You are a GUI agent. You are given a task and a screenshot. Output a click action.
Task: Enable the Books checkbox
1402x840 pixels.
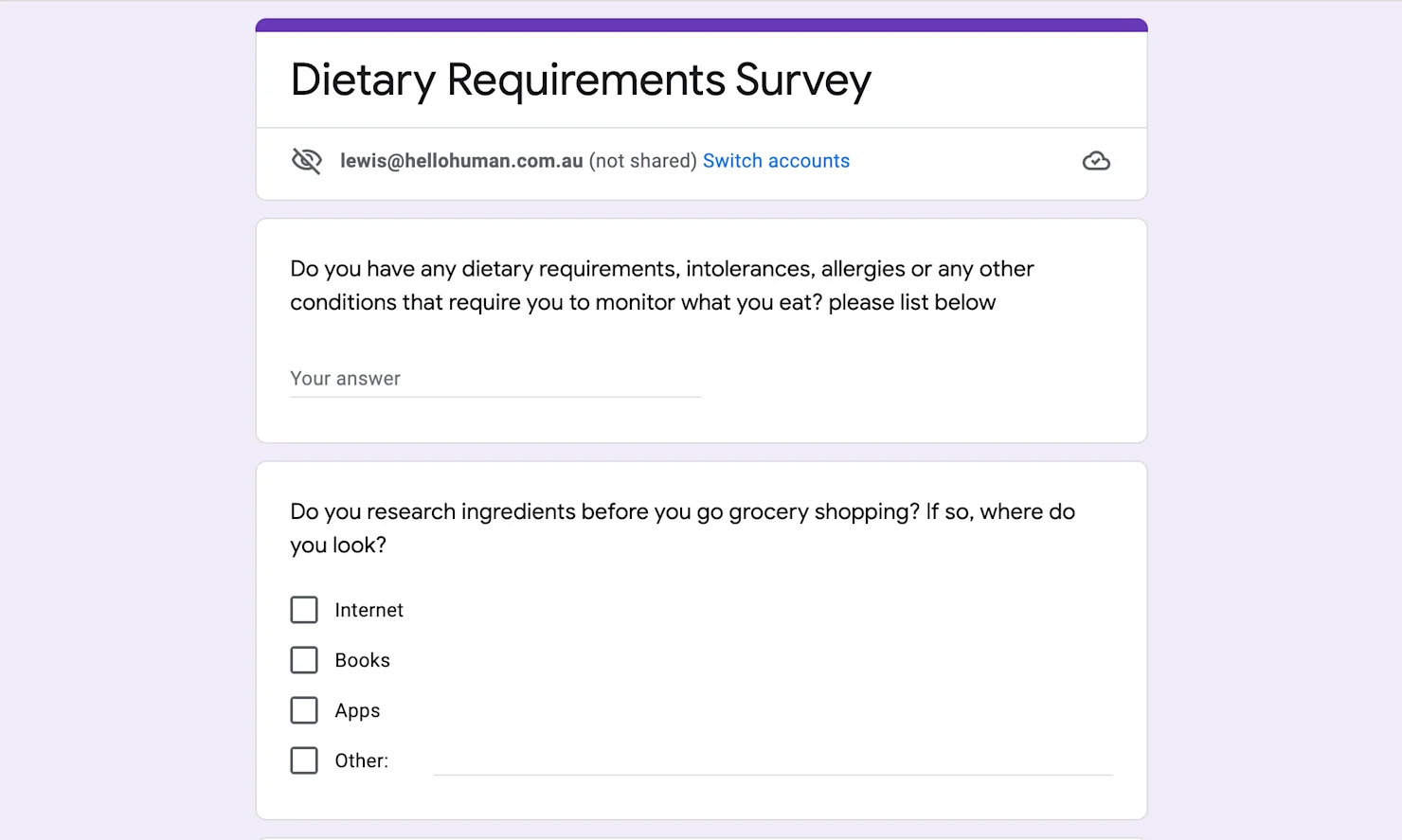click(304, 660)
